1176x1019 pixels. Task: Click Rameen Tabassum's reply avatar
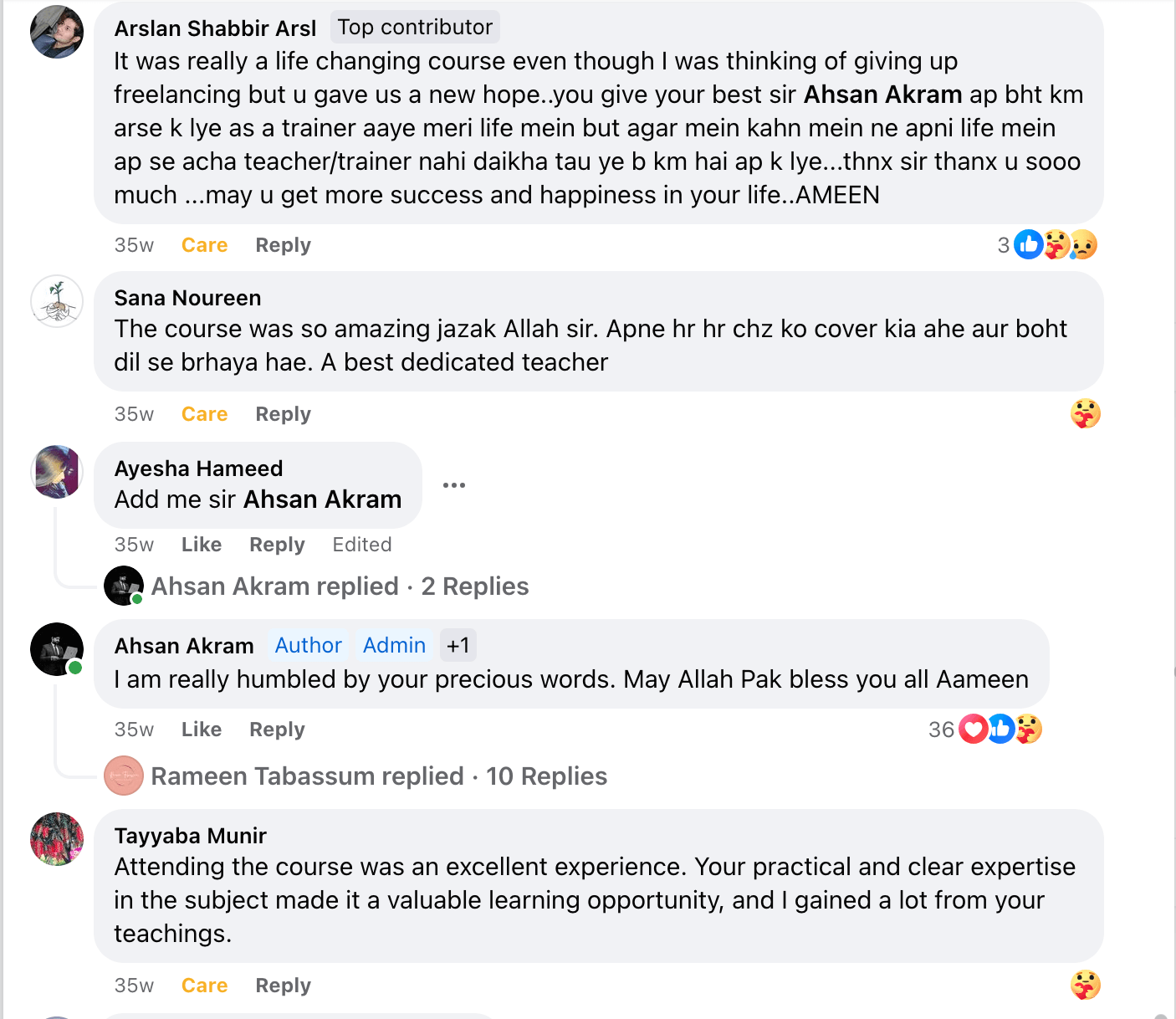(123, 776)
